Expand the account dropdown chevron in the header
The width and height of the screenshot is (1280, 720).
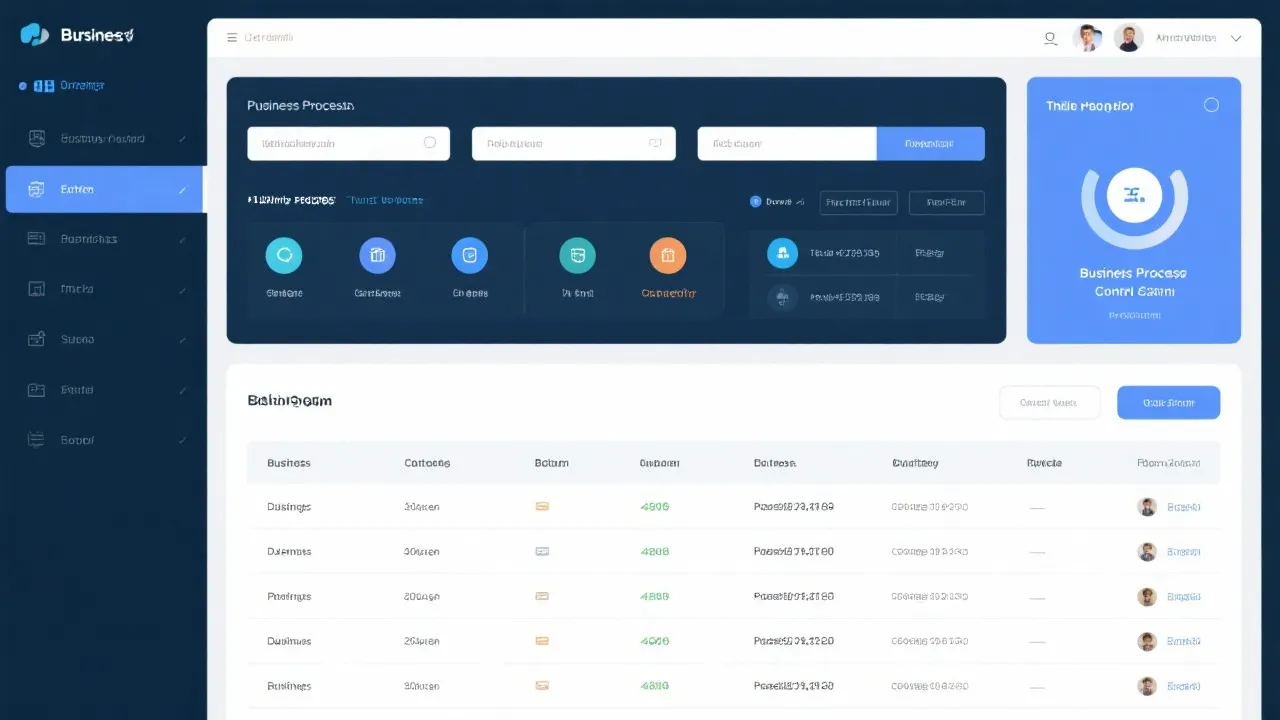tap(1236, 38)
